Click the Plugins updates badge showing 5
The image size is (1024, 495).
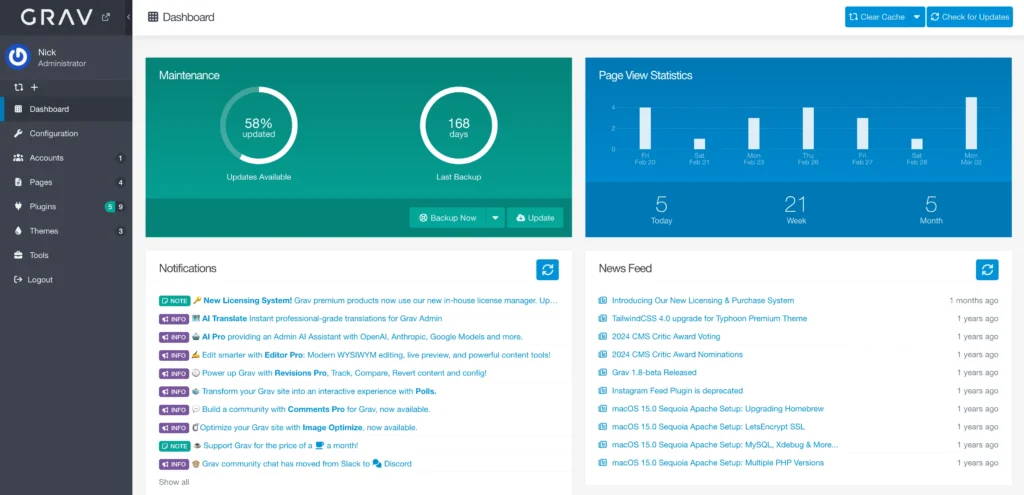pos(110,207)
